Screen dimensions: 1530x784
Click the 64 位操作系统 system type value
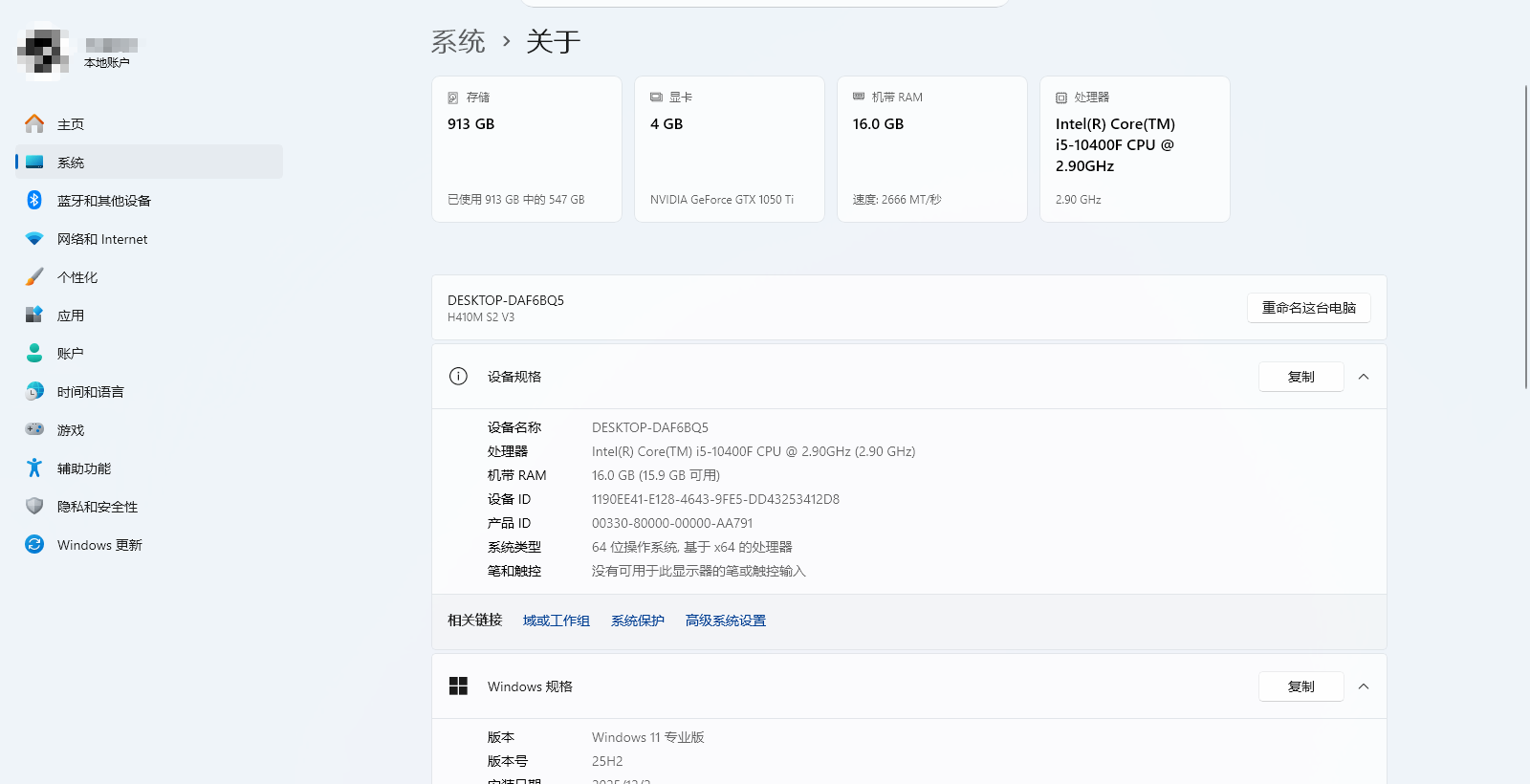pyautogui.click(x=692, y=547)
